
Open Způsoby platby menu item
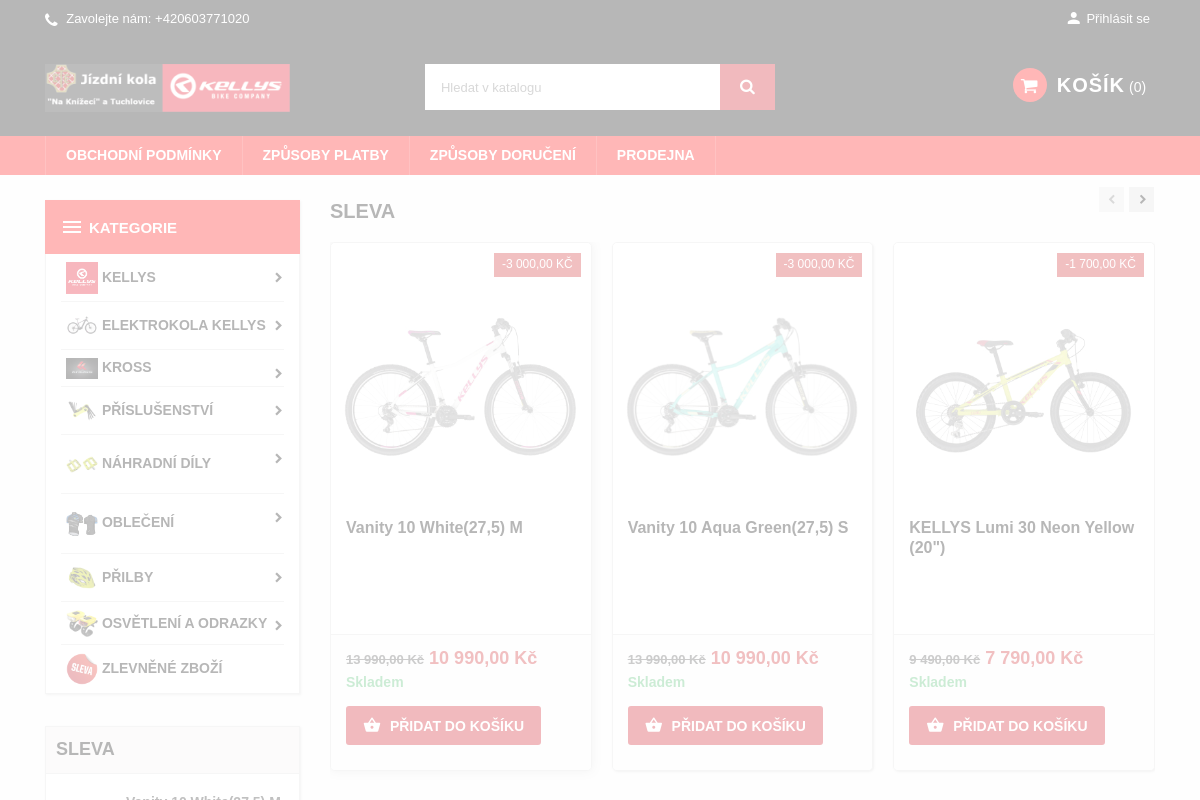[326, 155]
